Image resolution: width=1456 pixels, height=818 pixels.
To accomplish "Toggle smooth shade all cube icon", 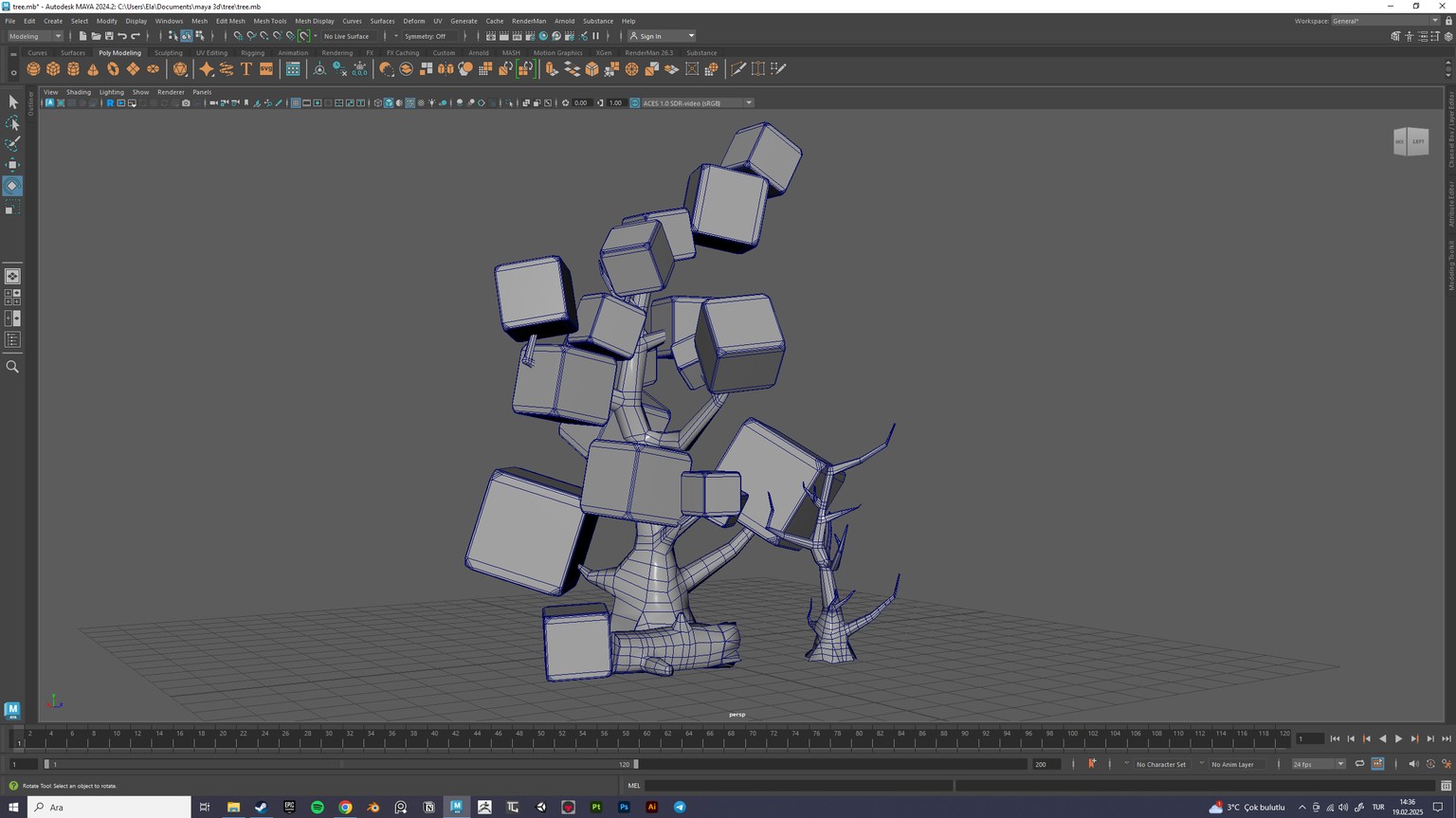I will coord(389,103).
